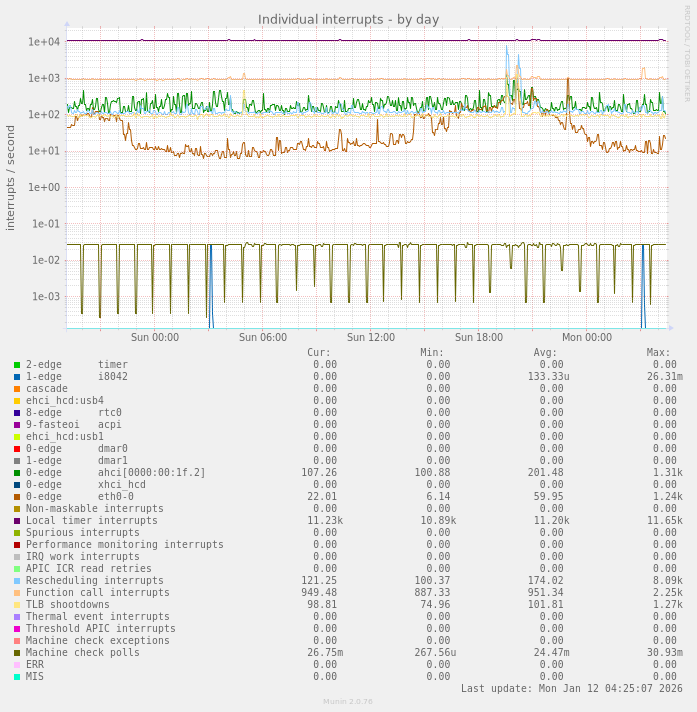Click the Machine check polls swatch

click(17, 653)
